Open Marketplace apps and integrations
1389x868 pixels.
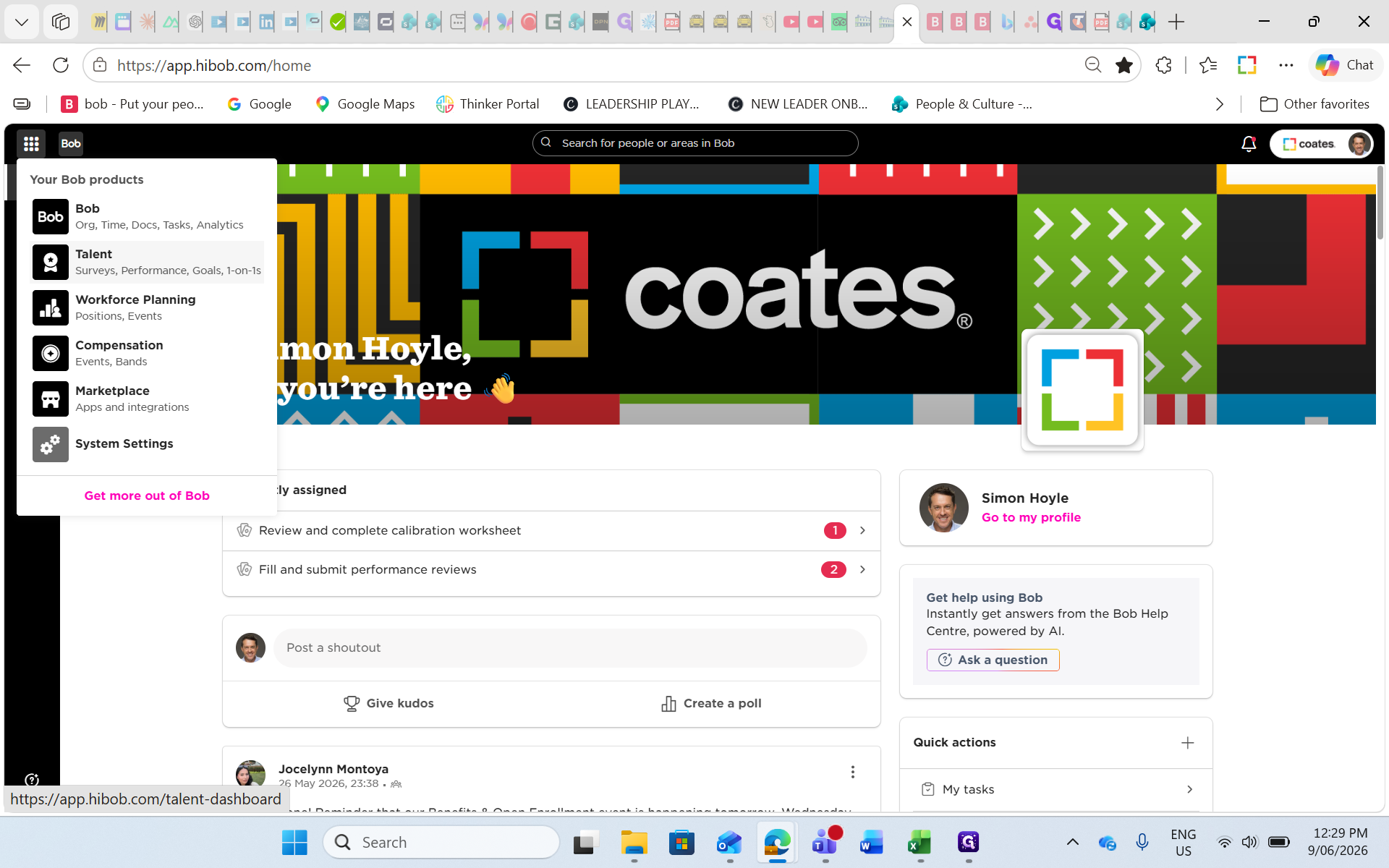tap(148, 399)
